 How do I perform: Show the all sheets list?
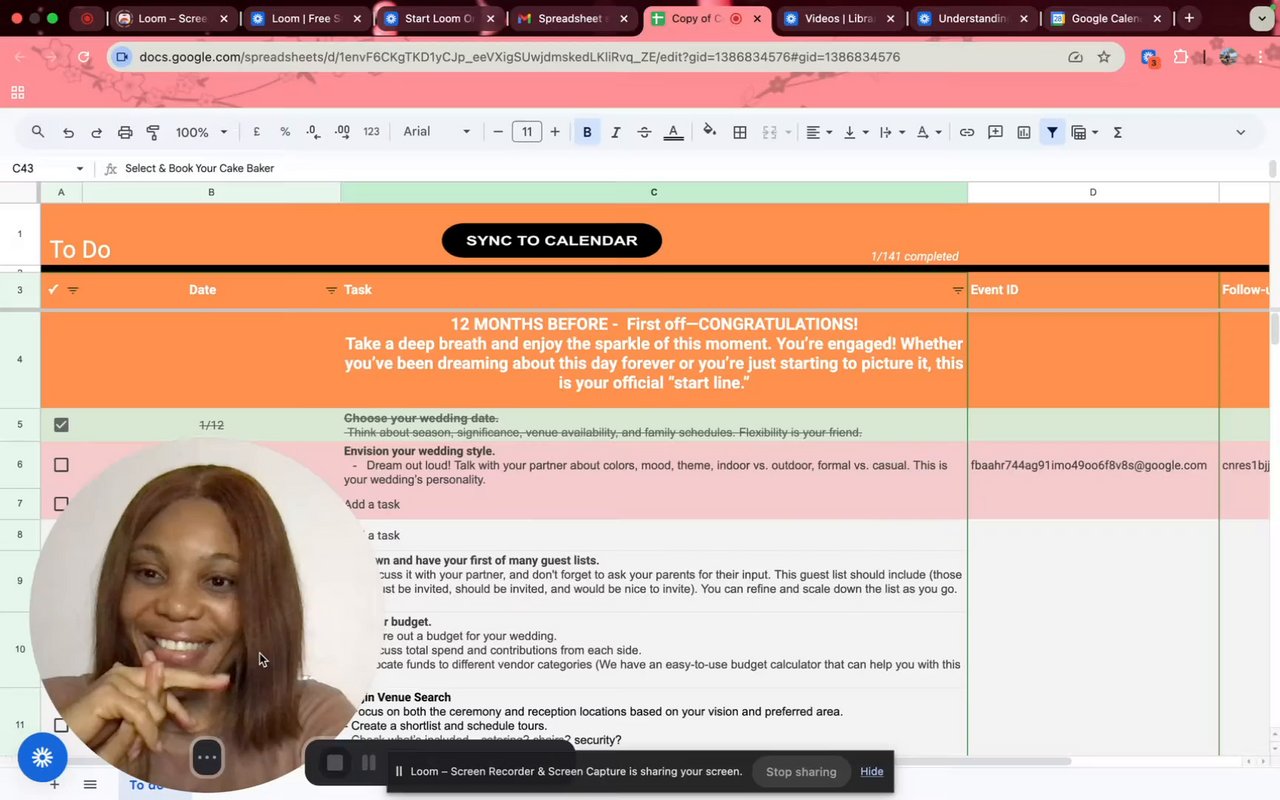coord(90,784)
